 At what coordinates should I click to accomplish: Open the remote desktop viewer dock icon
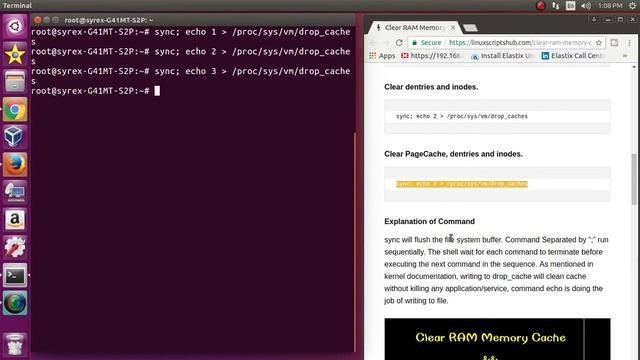(x=15, y=192)
